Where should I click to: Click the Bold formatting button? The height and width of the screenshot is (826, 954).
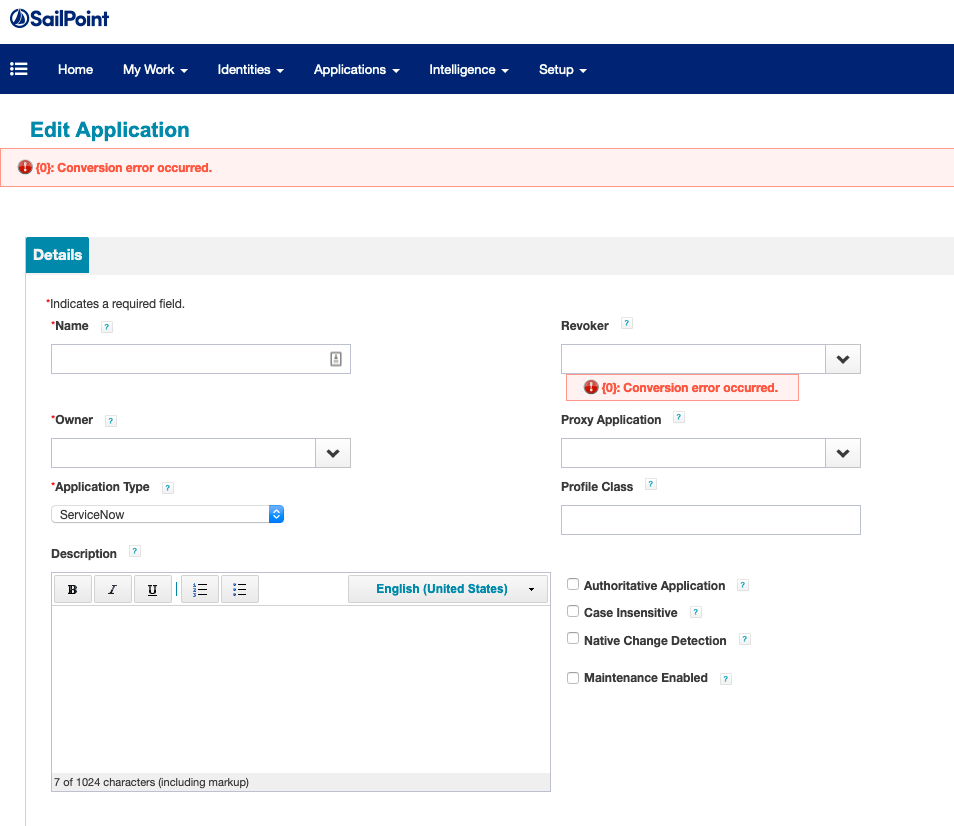point(72,589)
